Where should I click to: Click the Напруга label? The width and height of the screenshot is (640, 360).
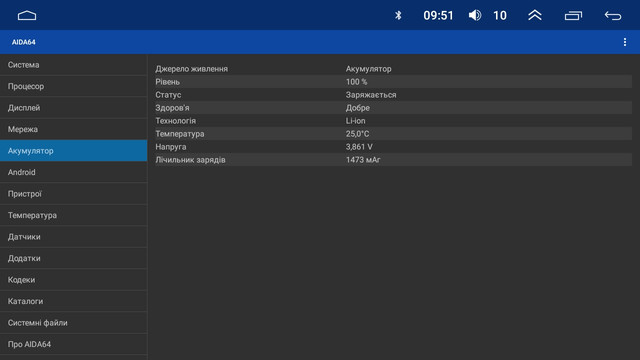pyautogui.click(x=171, y=147)
